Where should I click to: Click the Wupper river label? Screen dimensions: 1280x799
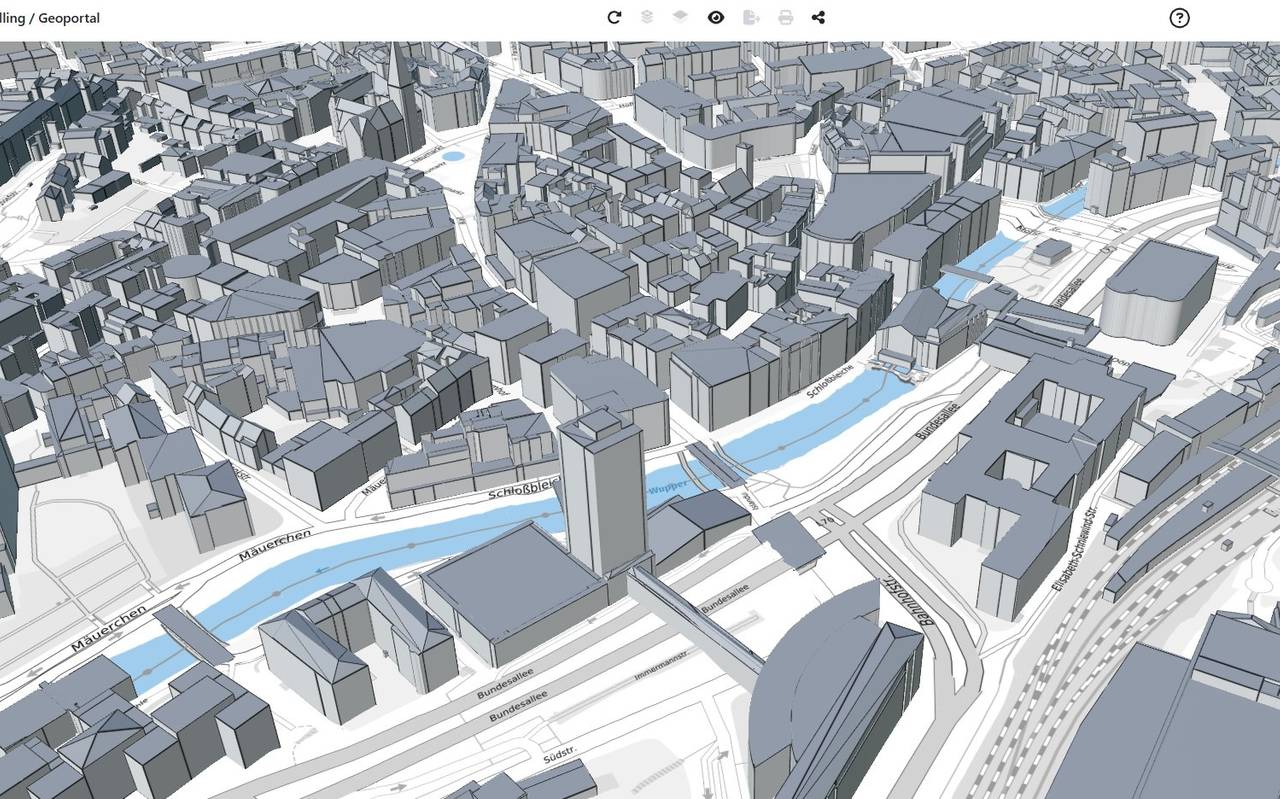[668, 489]
